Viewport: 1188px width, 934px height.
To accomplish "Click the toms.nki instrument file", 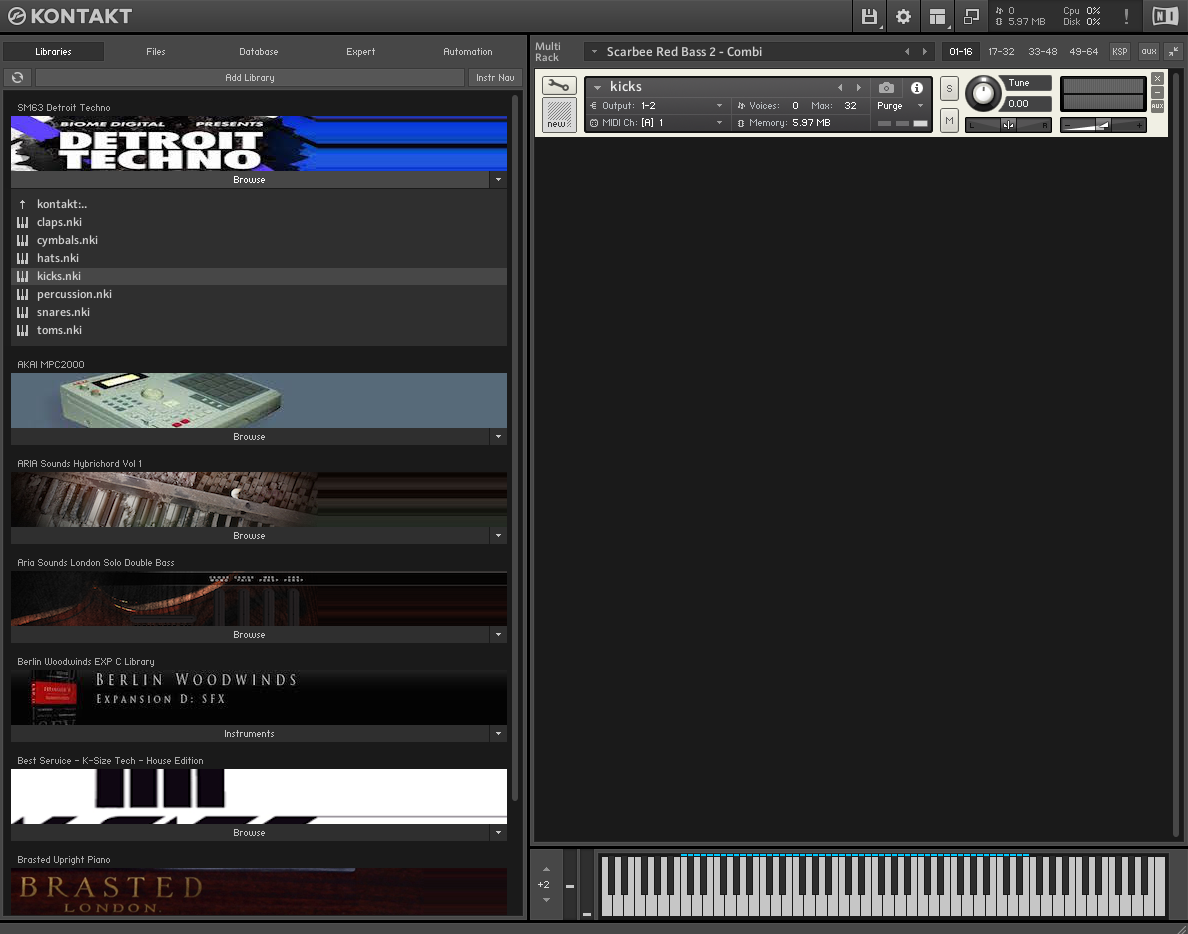I will click(x=259, y=330).
